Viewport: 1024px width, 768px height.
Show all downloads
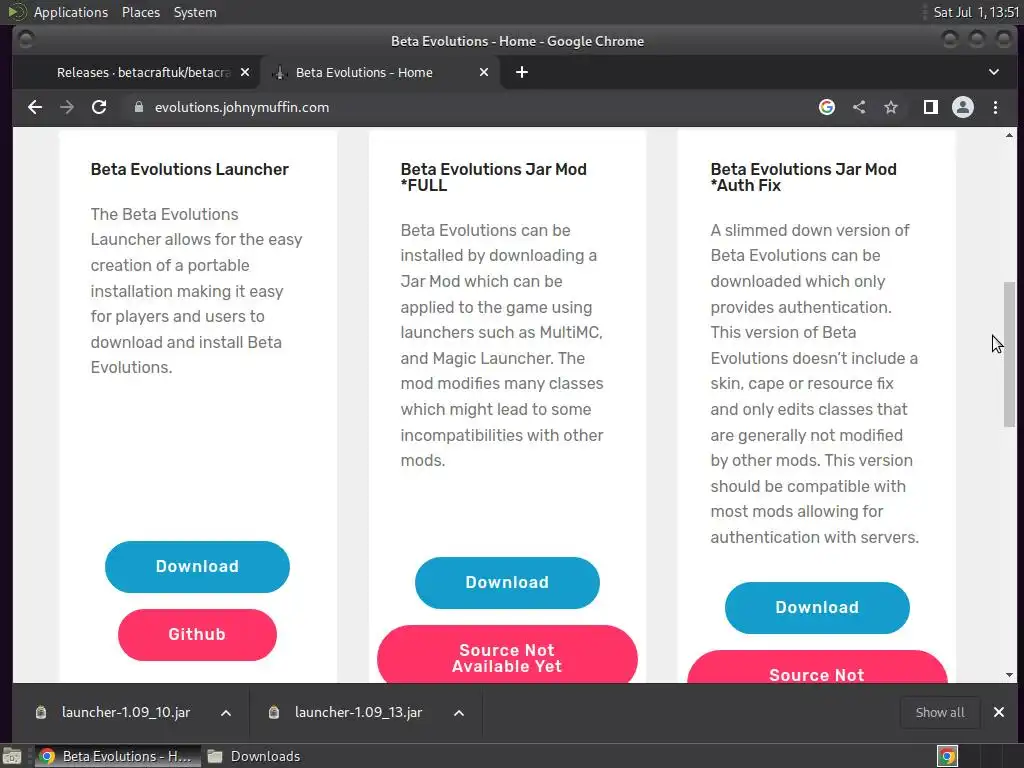click(x=940, y=712)
